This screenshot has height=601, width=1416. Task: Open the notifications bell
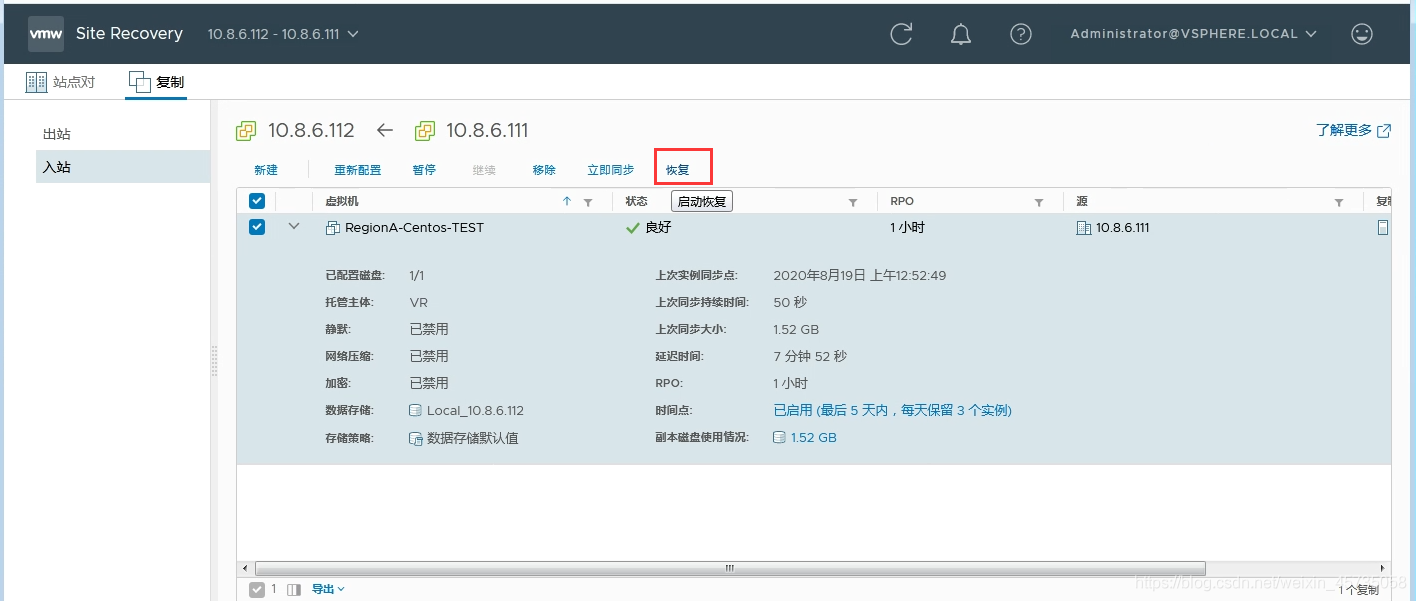point(961,34)
